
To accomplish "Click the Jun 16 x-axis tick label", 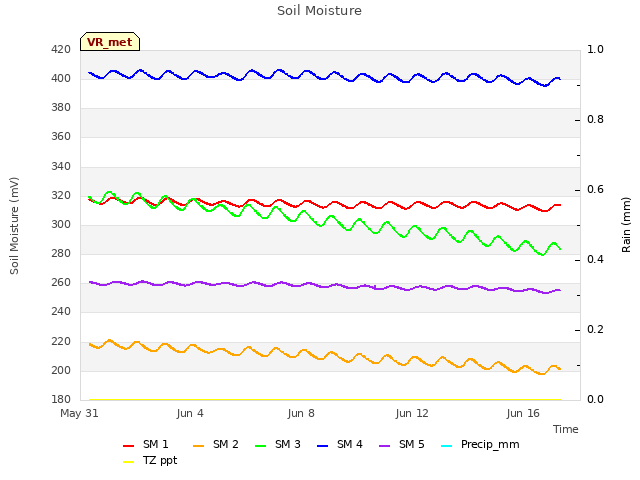I will click(523, 413).
